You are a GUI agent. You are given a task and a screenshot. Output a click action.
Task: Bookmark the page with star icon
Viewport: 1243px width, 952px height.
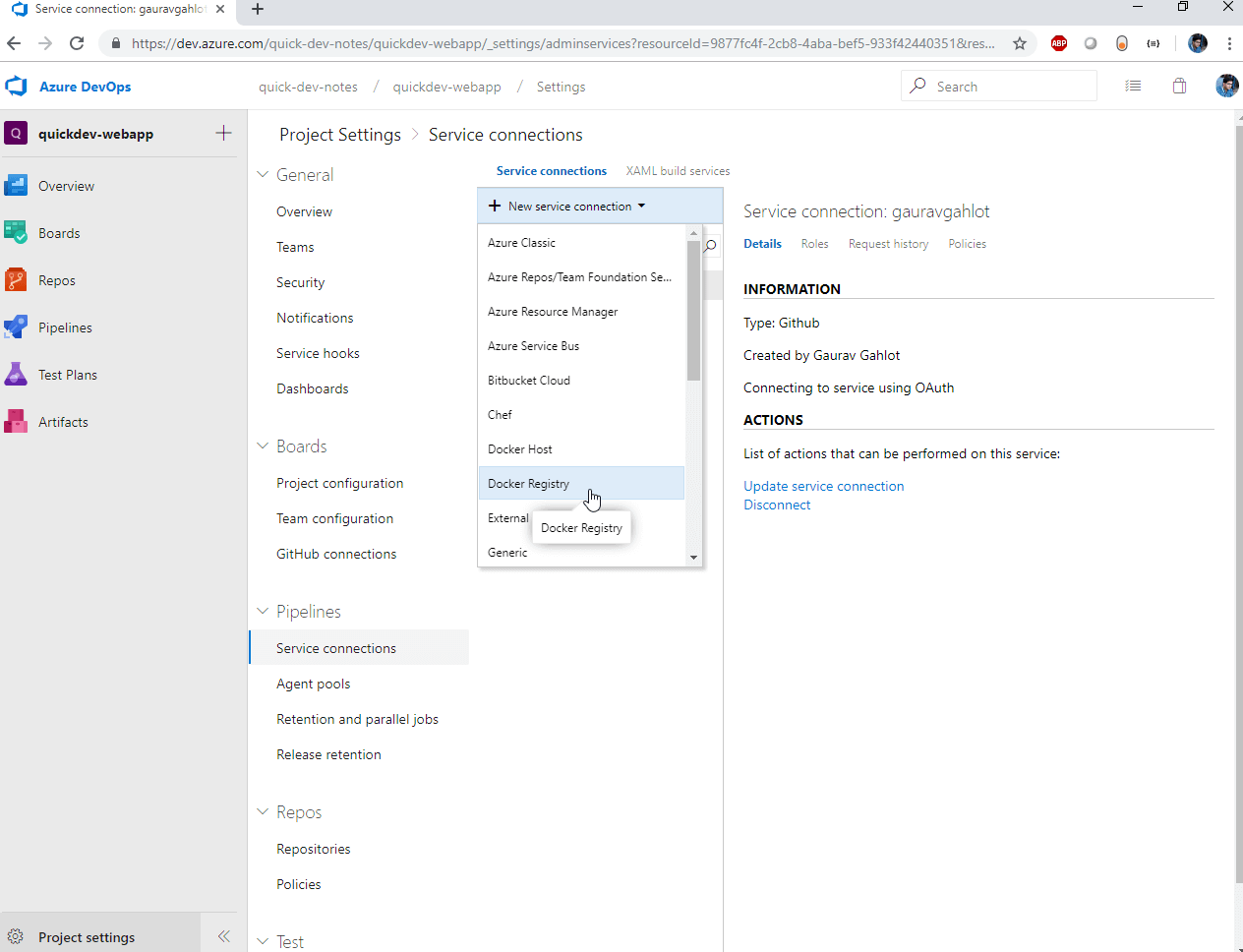pyautogui.click(x=1020, y=43)
